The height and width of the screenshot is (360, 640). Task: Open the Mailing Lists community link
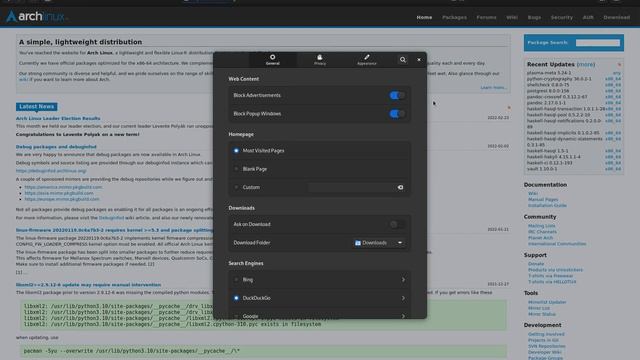[542, 226]
